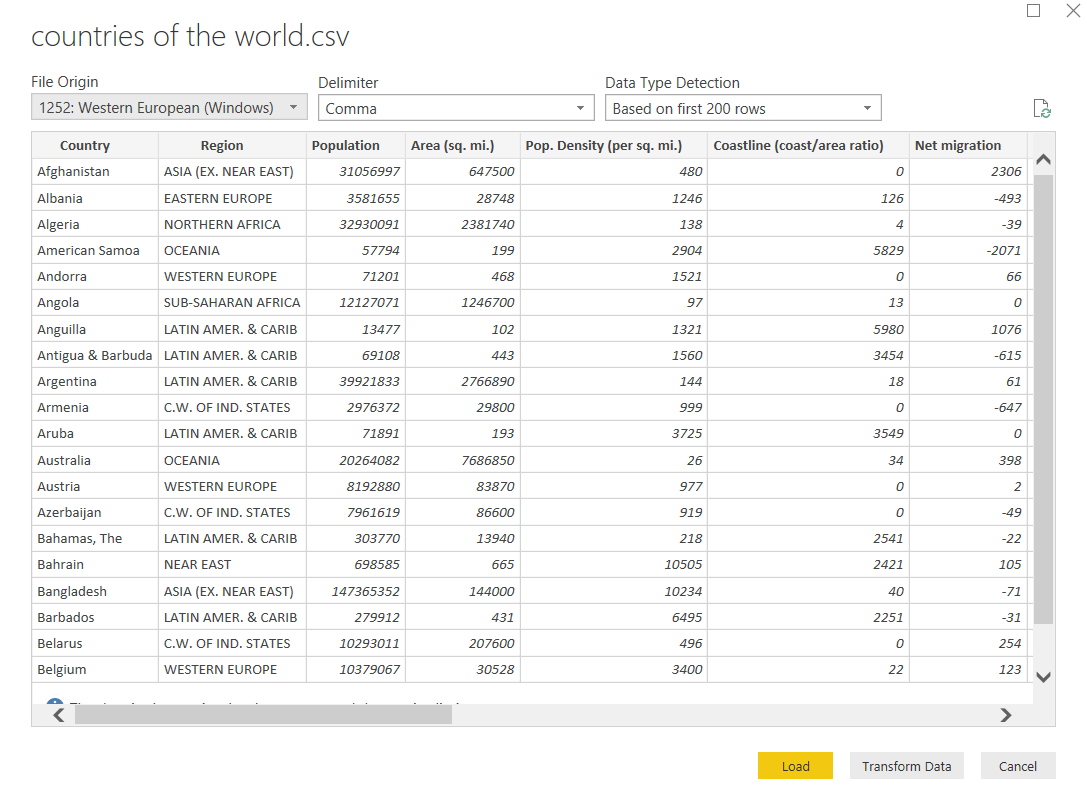The image size is (1087, 796).
Task: Close the dialog with the X icon
Action: pos(1073,10)
